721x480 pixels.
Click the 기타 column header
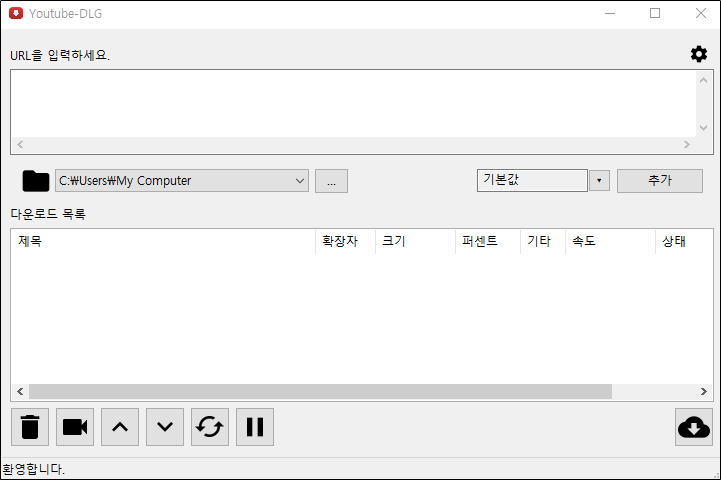coord(543,241)
